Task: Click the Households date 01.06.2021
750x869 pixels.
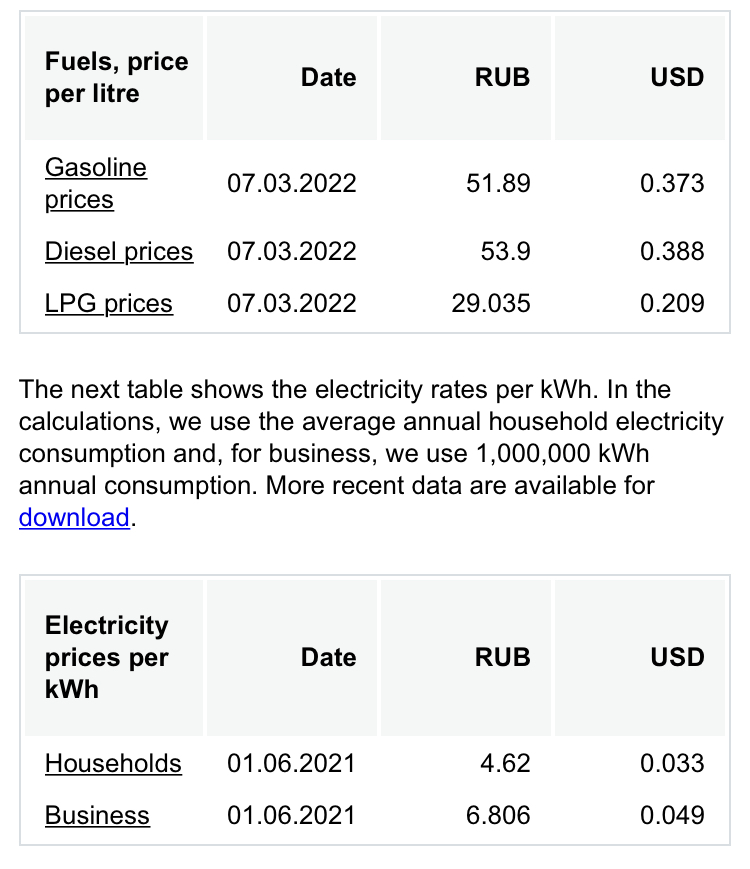Action: (291, 764)
